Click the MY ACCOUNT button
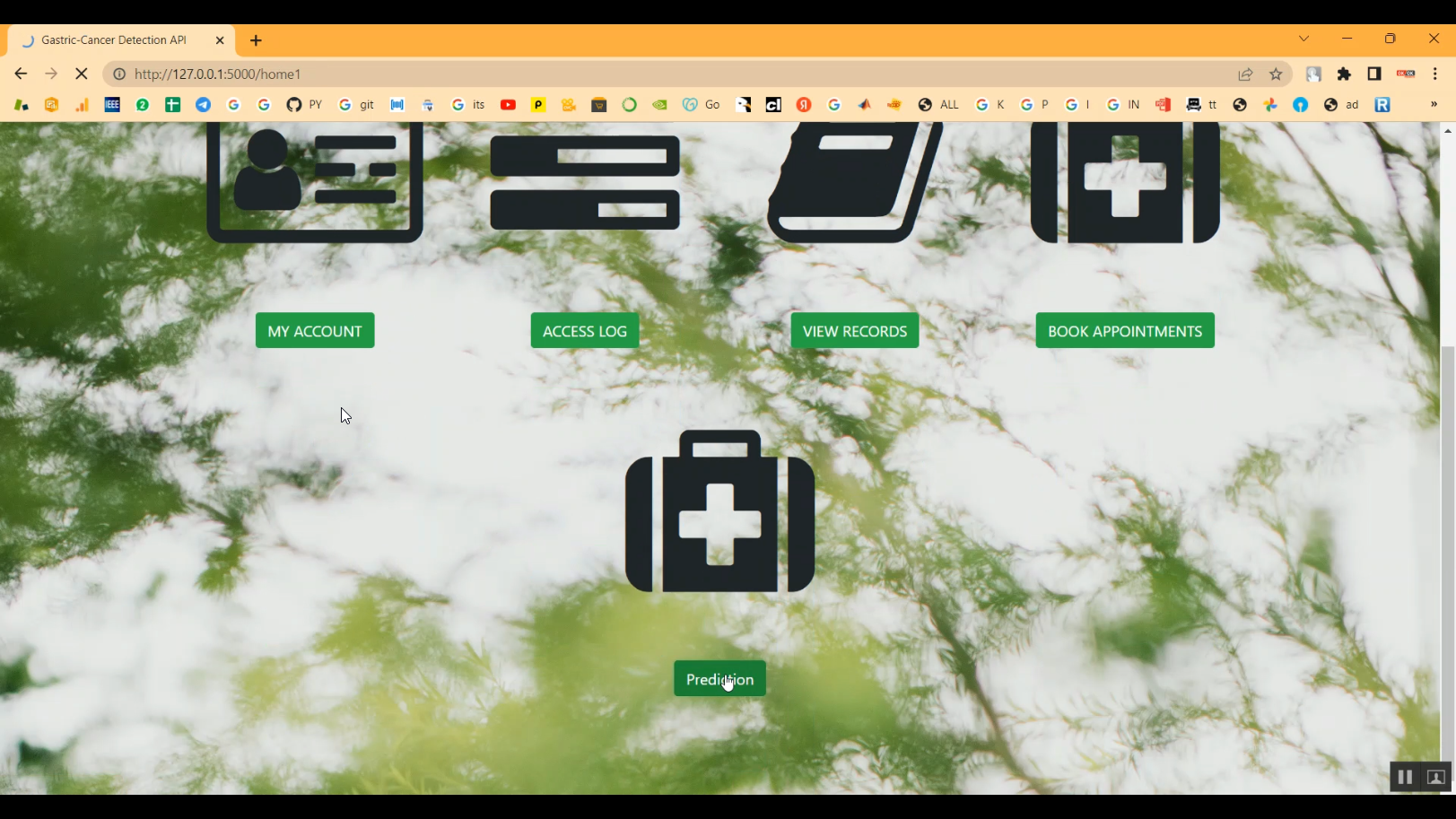The width and height of the screenshot is (1456, 819). [315, 331]
